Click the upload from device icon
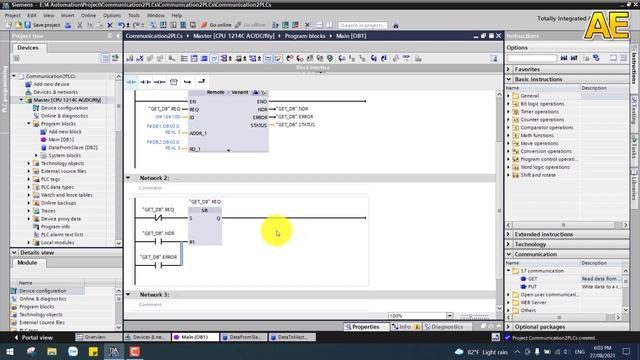640x360 pixels. click(173, 25)
